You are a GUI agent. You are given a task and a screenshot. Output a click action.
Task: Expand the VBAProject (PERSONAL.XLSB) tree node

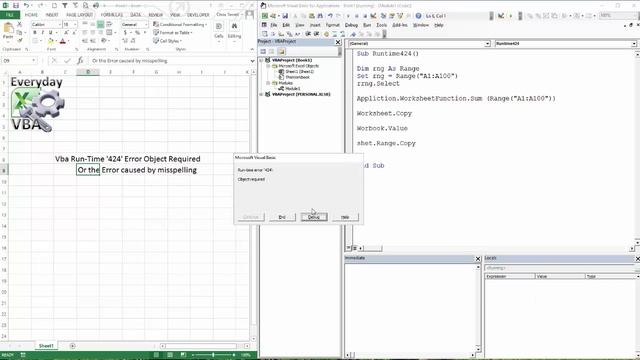click(x=262, y=94)
